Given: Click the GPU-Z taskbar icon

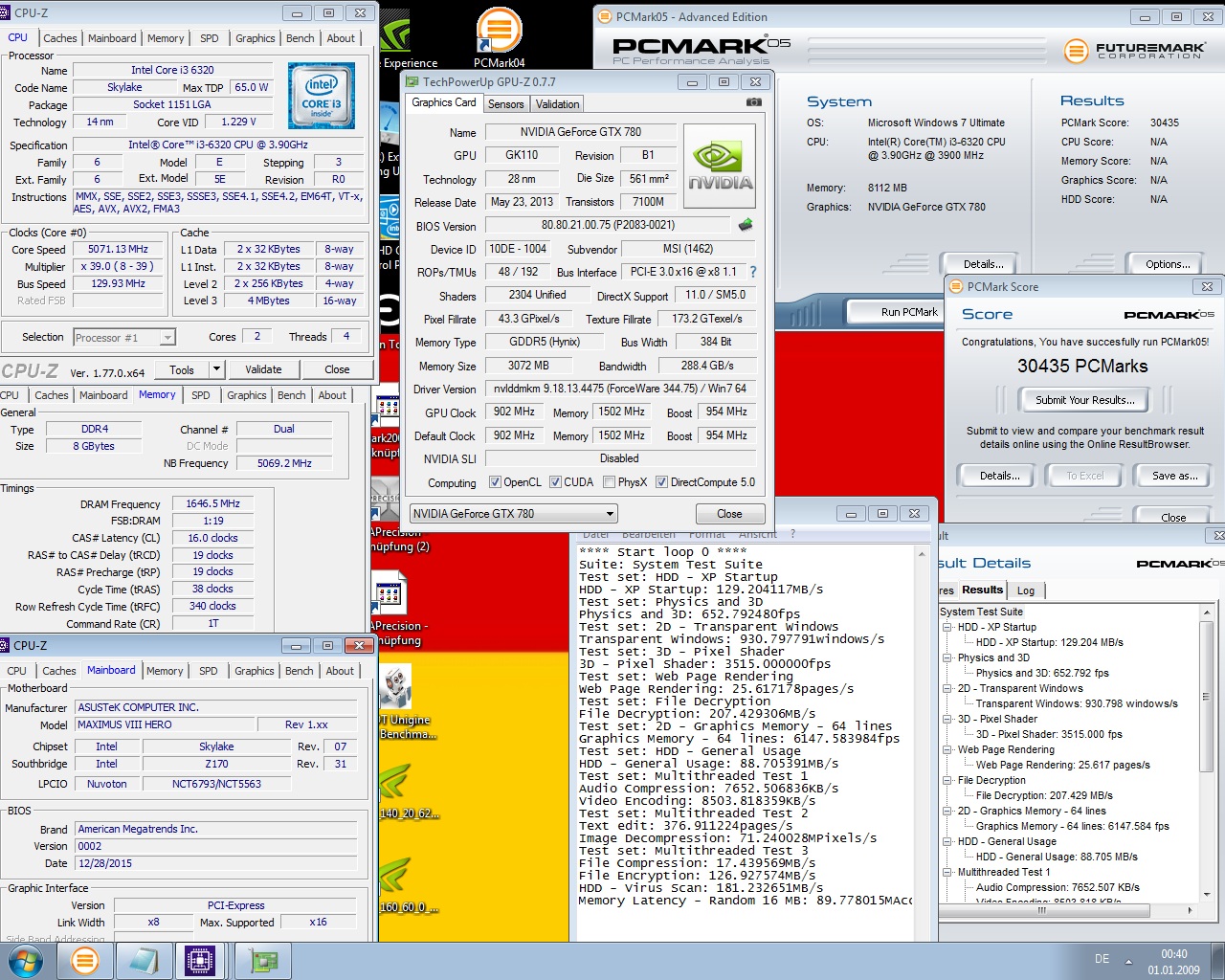Looking at the screenshot, I should (263, 960).
